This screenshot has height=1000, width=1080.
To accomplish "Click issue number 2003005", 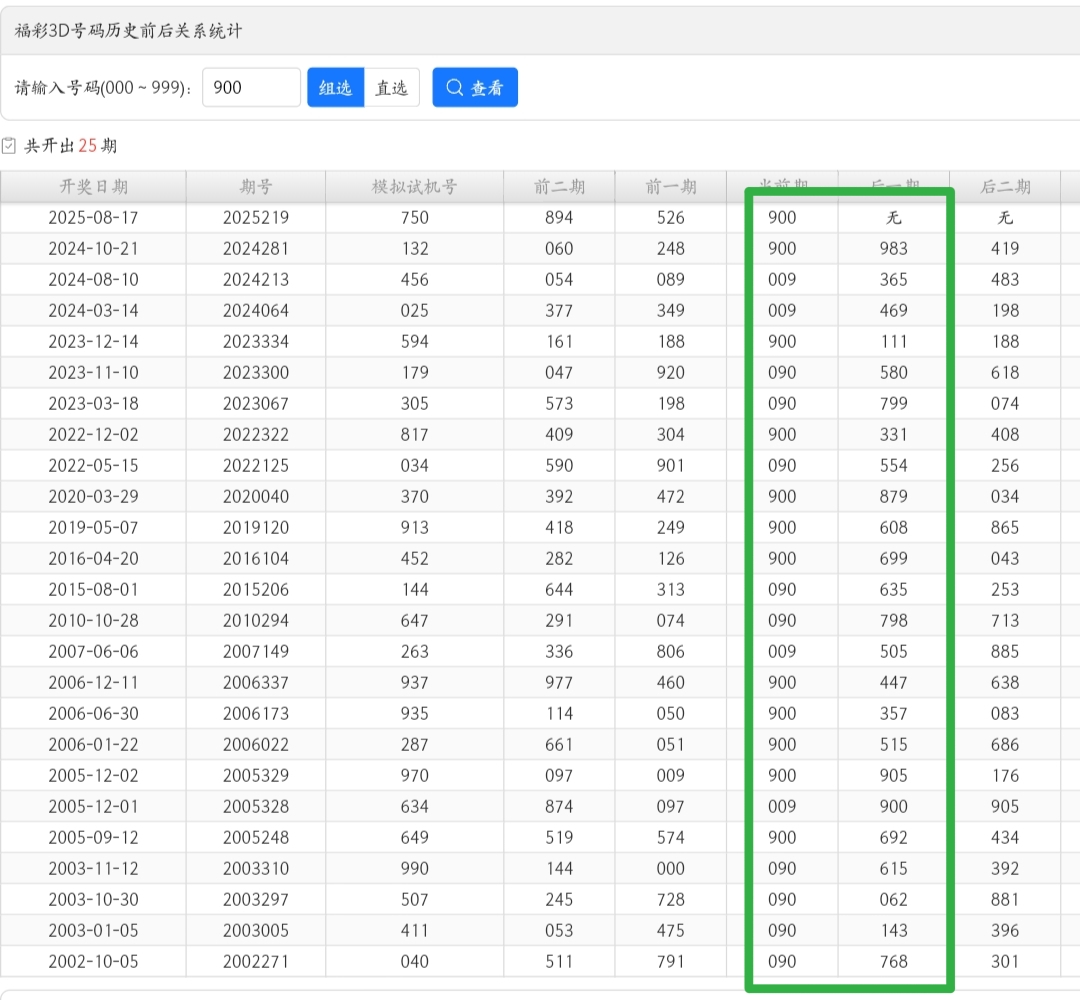I will point(256,930).
